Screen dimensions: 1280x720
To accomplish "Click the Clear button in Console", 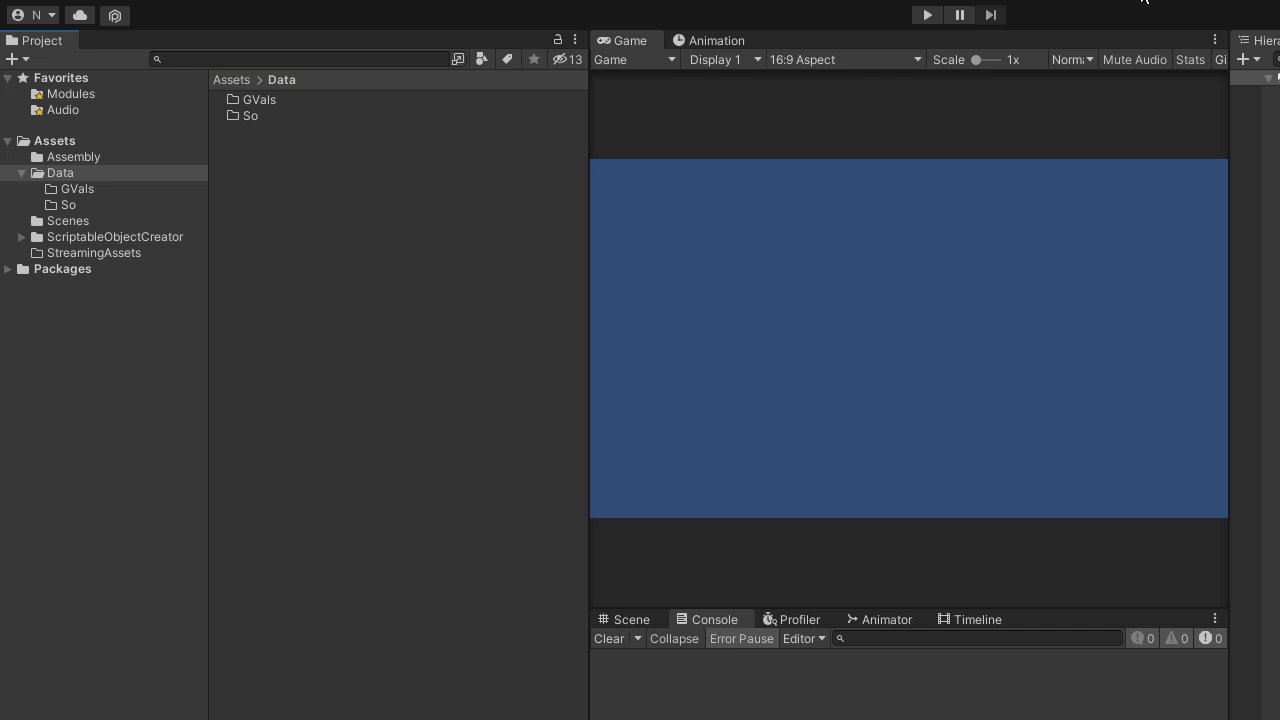I will pos(608,638).
